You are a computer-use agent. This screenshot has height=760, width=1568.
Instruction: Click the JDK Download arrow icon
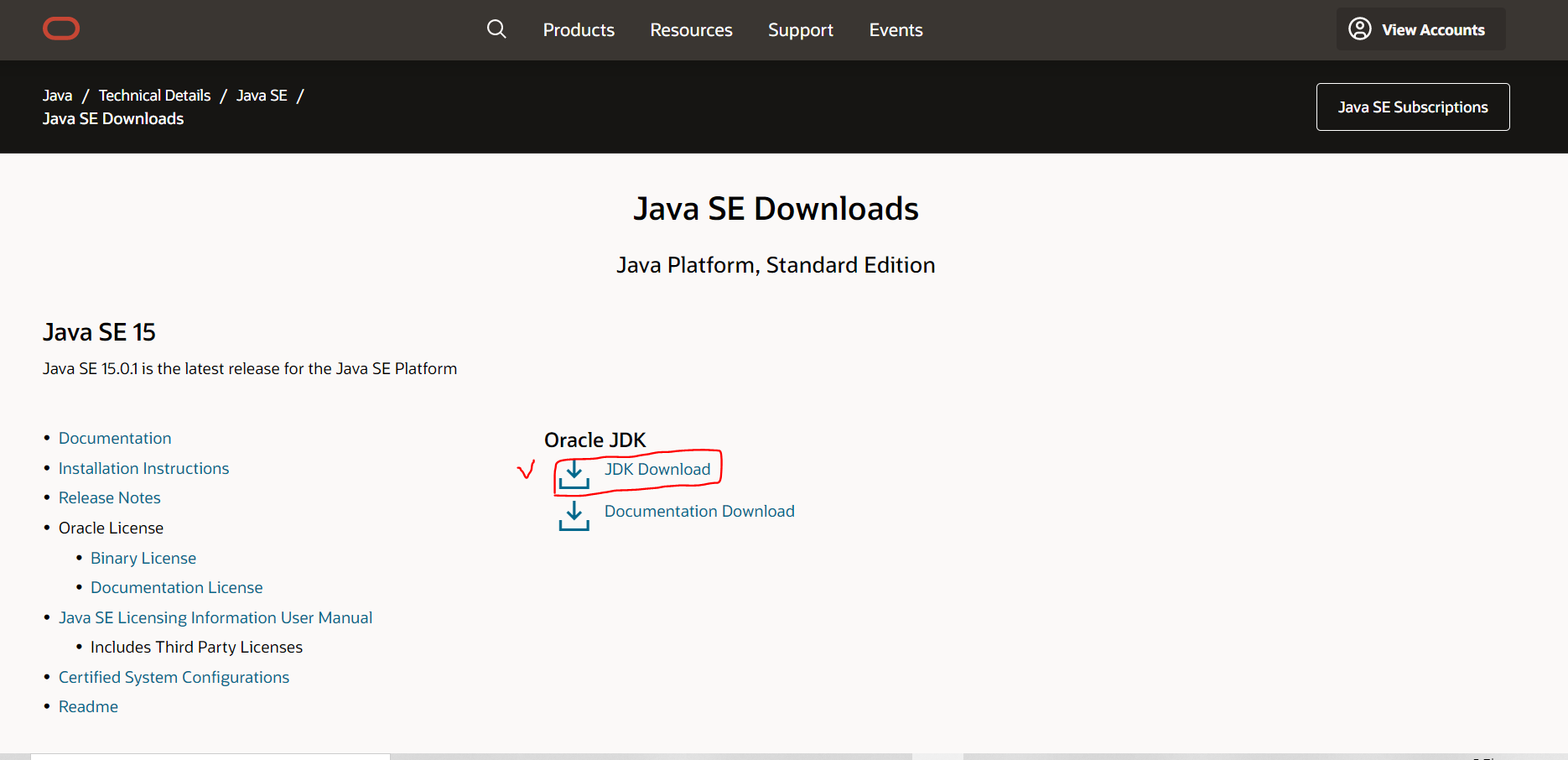click(574, 474)
